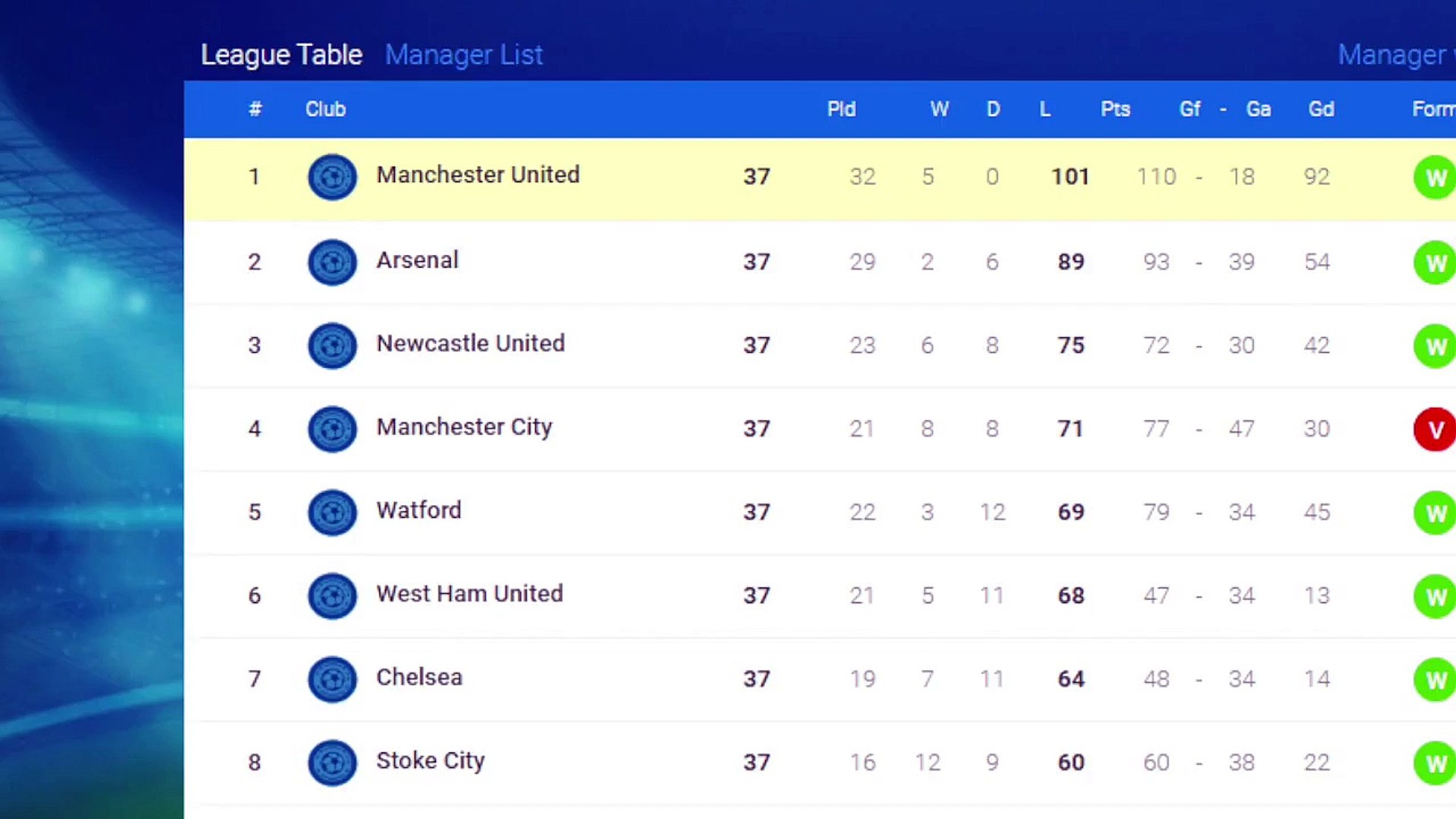Click Manchester United's club badge icon
This screenshot has width=1456, height=819.
point(332,177)
